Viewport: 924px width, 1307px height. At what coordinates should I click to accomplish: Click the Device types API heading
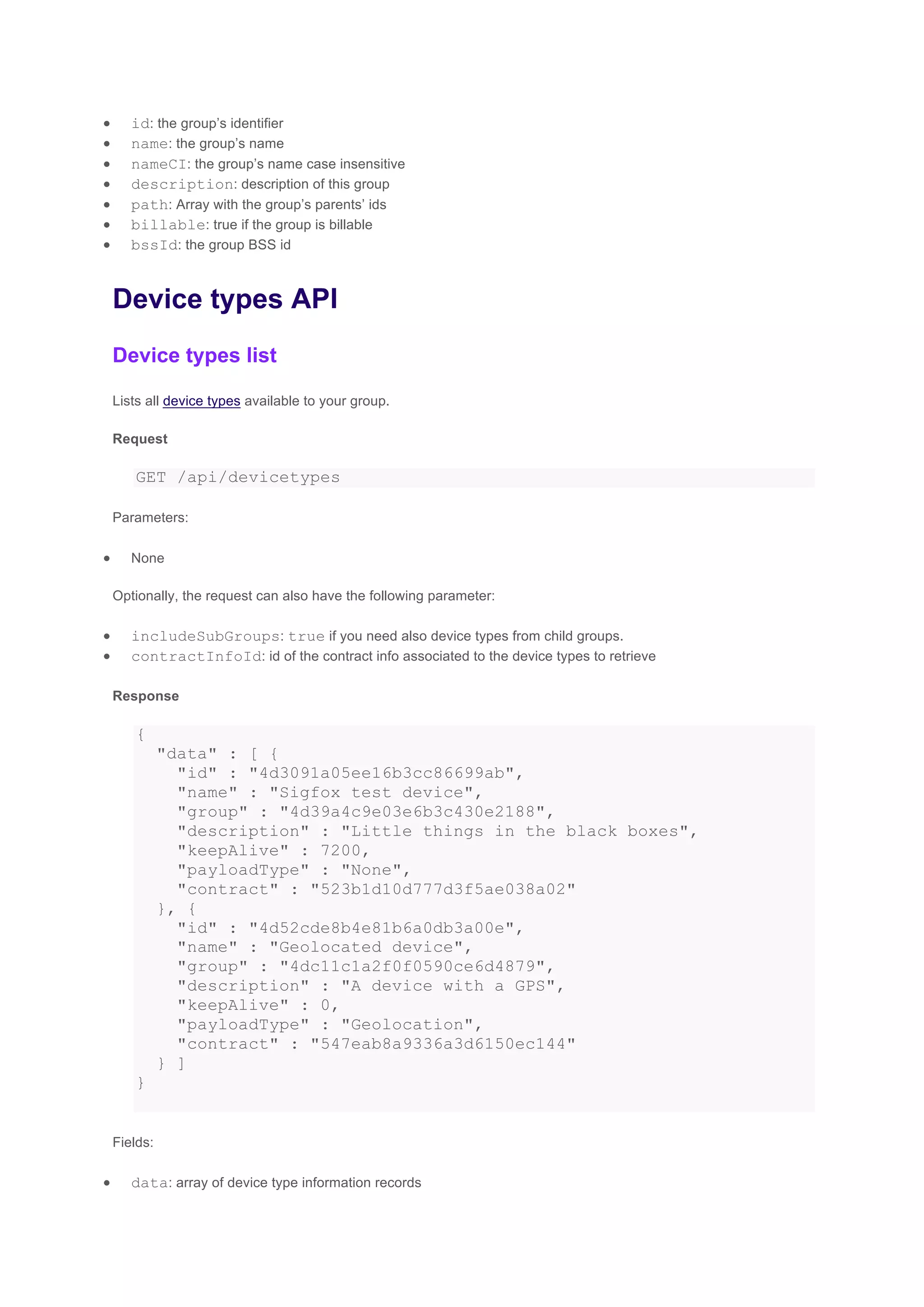point(225,299)
